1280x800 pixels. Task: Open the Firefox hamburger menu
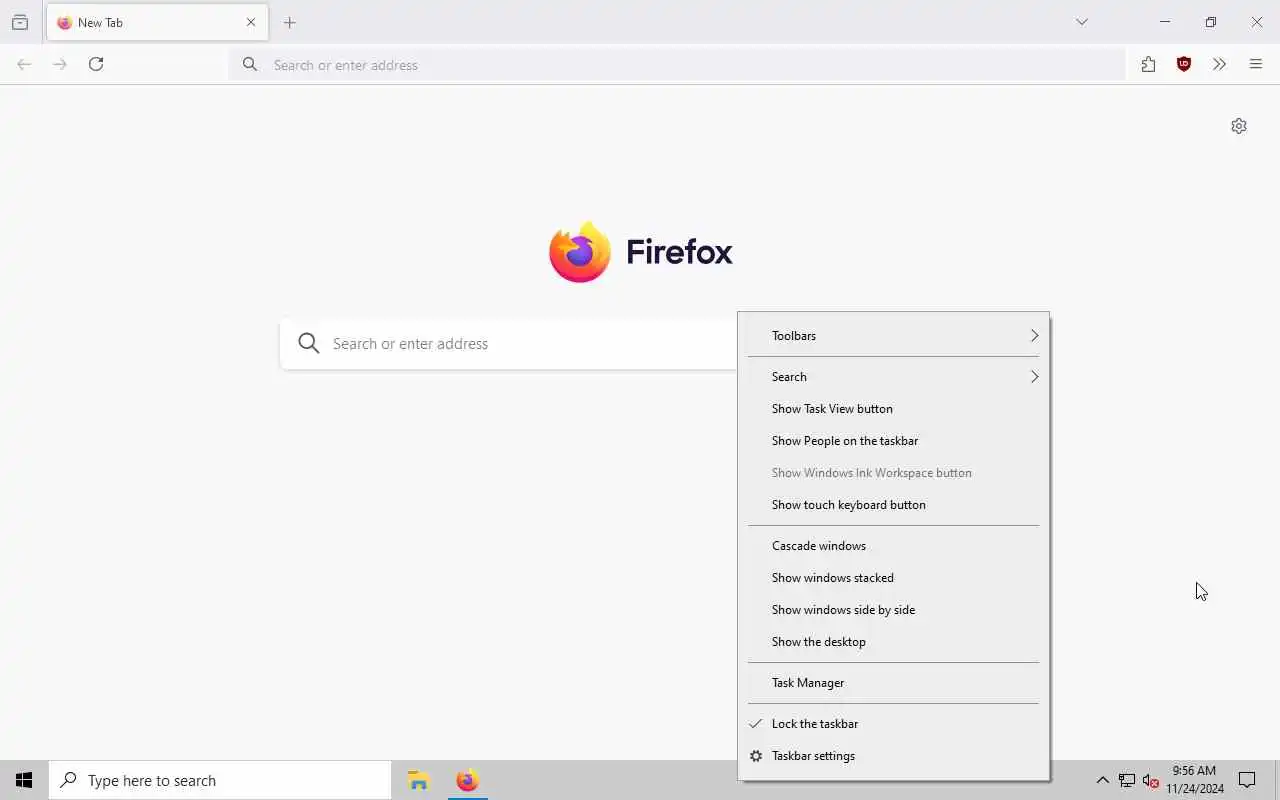tap(1256, 64)
